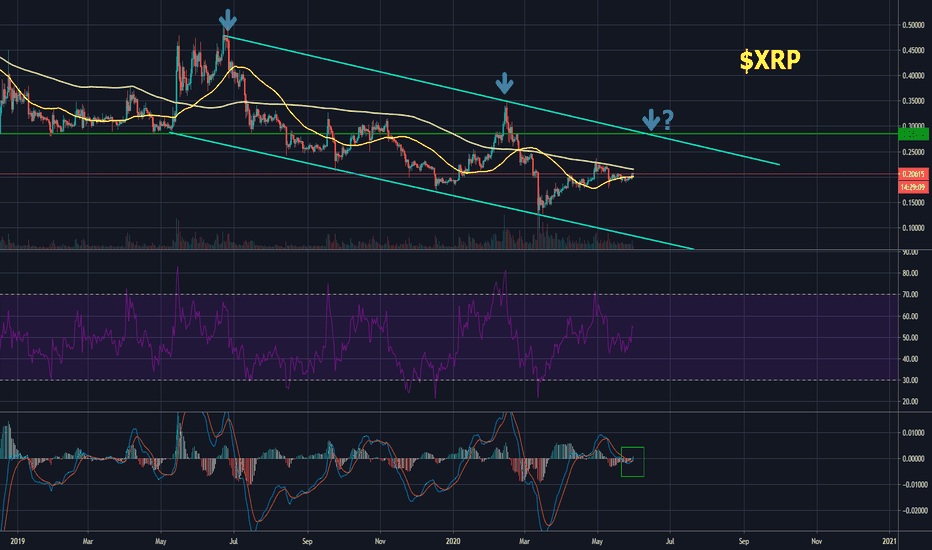Click the 2019 date label on time axis
This screenshot has height=550, width=932.
[x=18, y=541]
